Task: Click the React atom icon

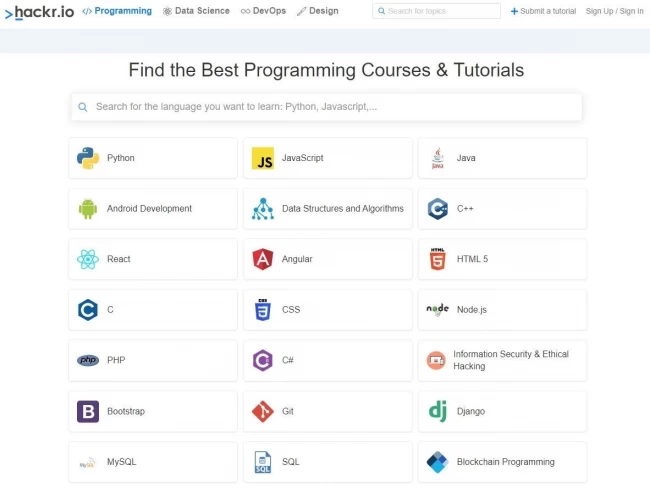Action: 88,259
